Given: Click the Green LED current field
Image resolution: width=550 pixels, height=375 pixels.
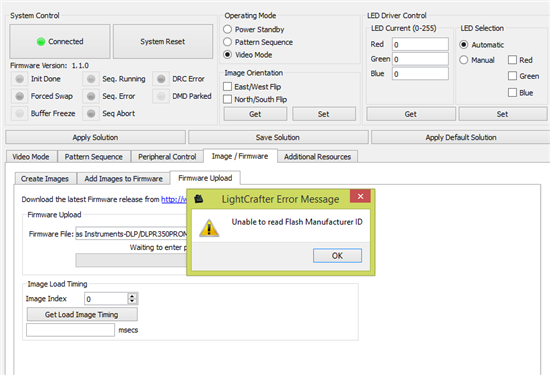Looking at the screenshot, I should tap(420, 59).
